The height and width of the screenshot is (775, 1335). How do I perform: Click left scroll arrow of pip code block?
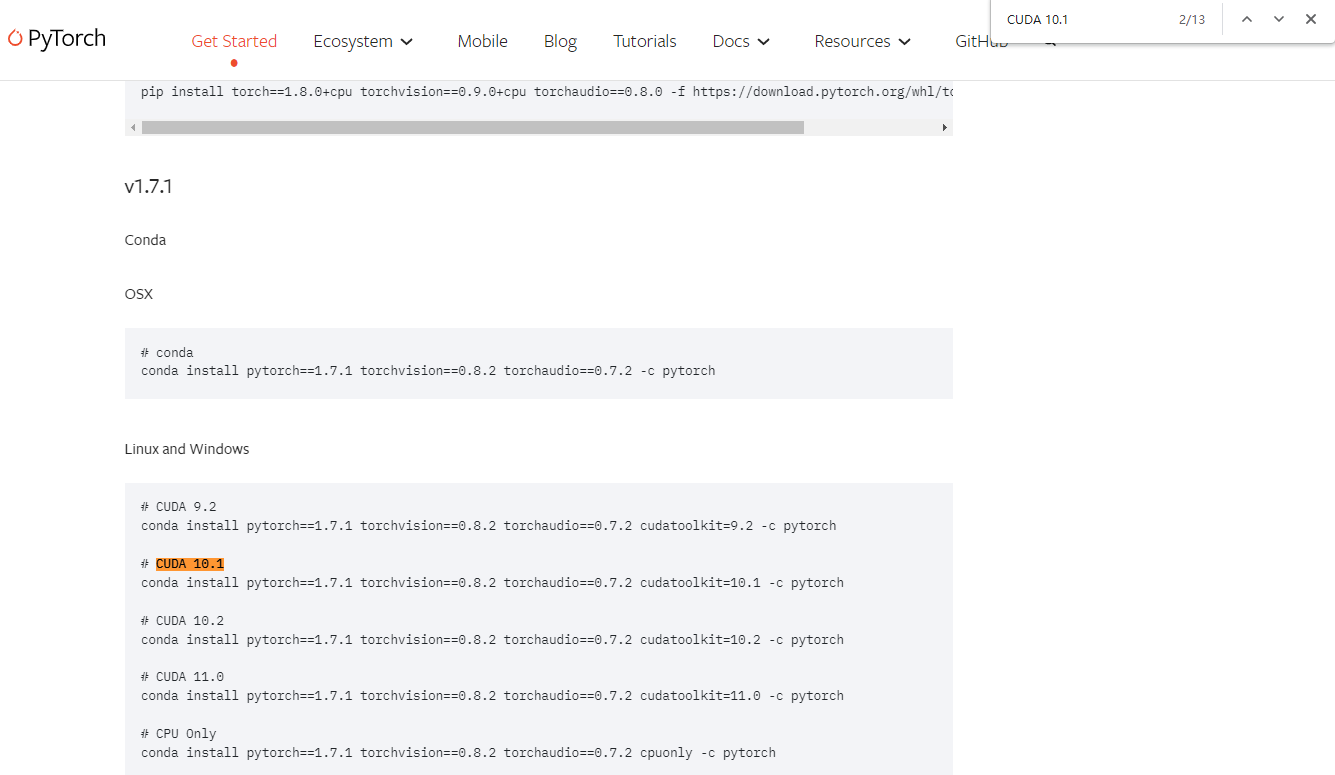coord(132,128)
